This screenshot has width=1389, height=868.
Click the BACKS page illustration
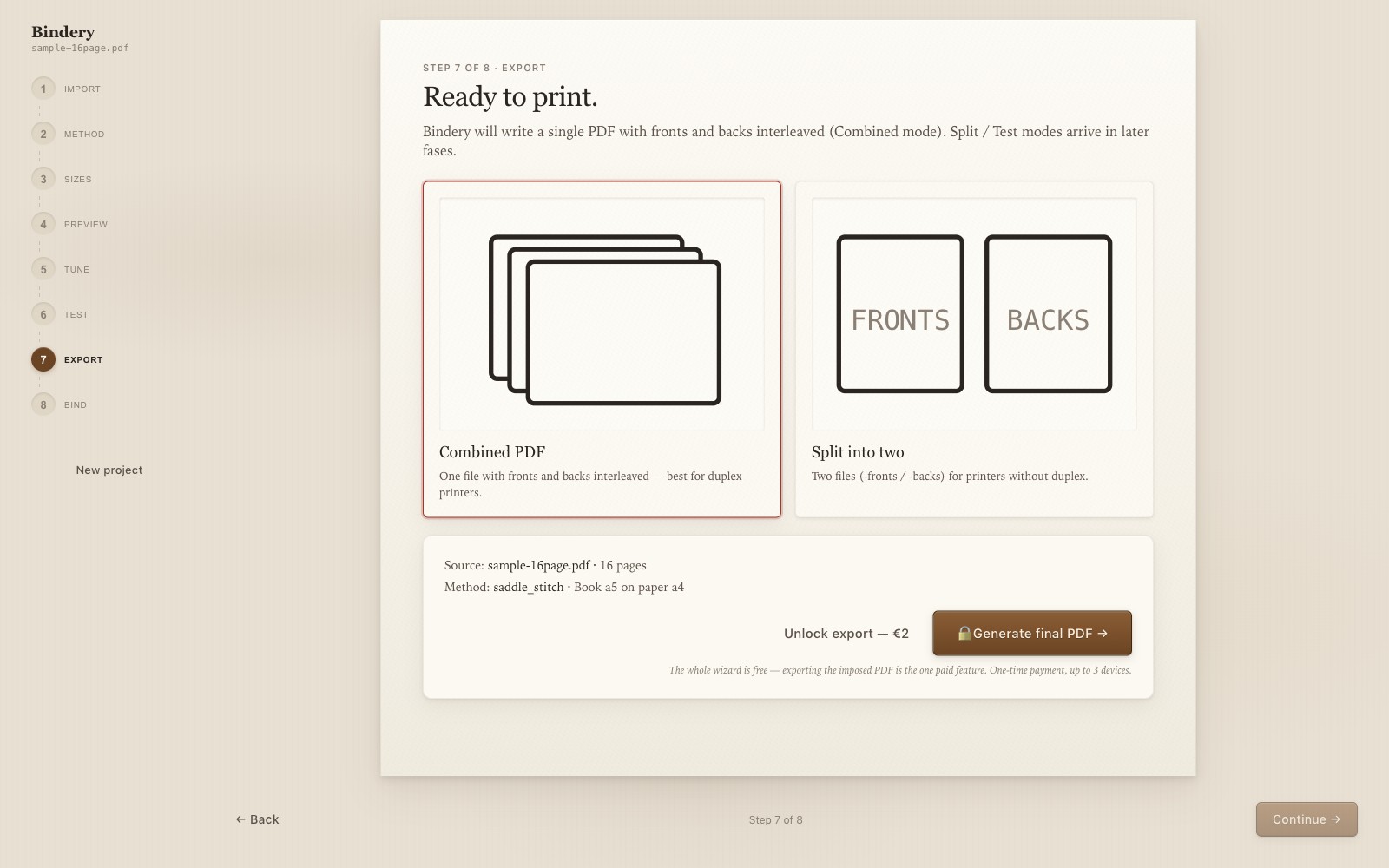tap(1048, 313)
